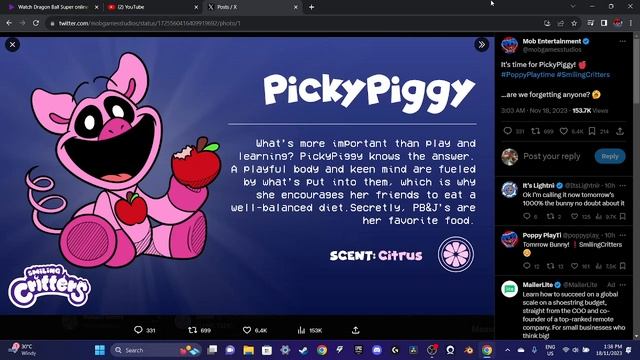Image resolution: width=640 pixels, height=360 pixels.
Task: Focus the Post your reply field
Action: (552, 156)
